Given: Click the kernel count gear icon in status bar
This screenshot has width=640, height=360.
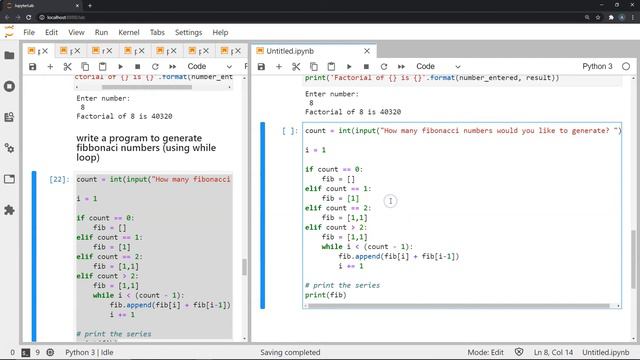Looking at the screenshot, I should 50,352.
